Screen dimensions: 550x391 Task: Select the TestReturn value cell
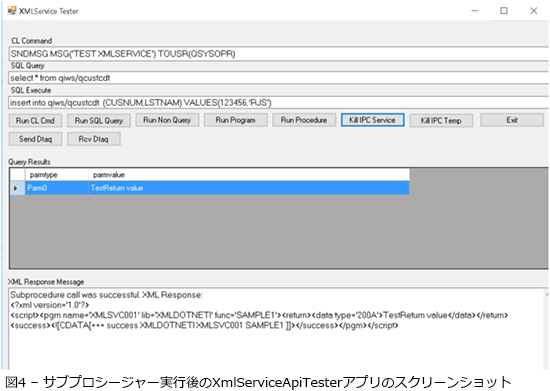click(248, 188)
